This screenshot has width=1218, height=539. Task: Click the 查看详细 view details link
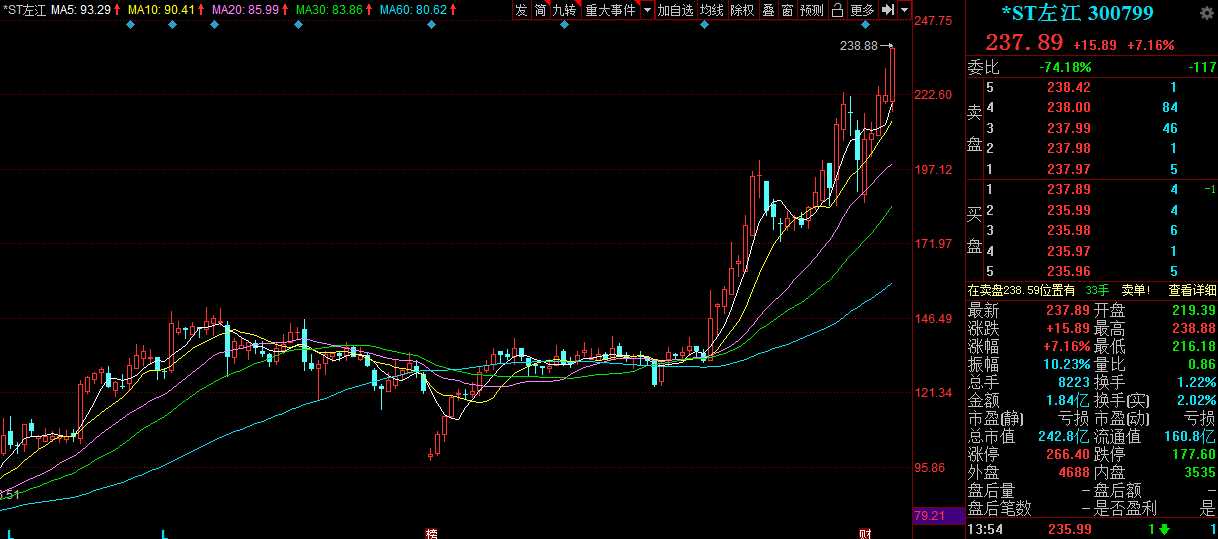click(x=1192, y=290)
